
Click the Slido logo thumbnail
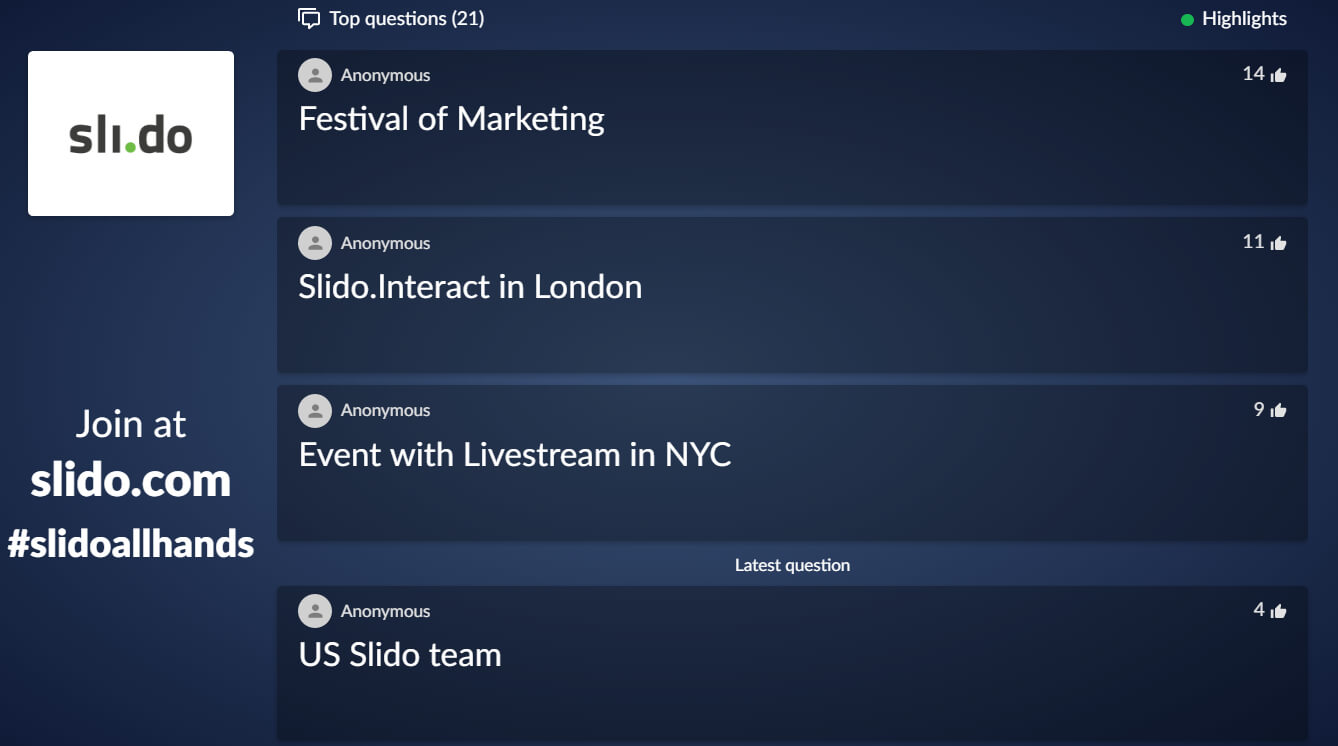click(131, 133)
